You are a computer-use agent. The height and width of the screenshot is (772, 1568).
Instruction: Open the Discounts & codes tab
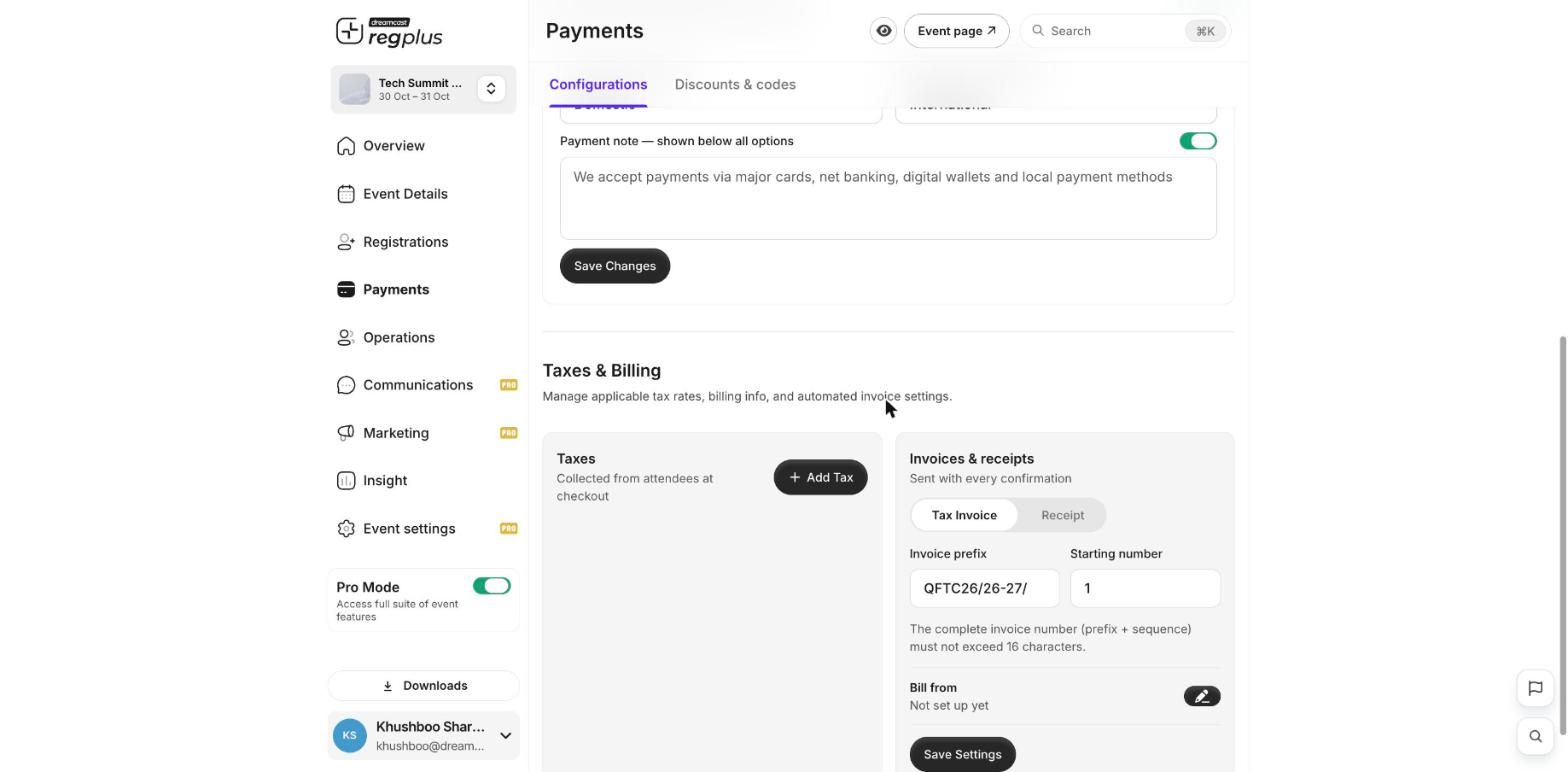pos(735,85)
